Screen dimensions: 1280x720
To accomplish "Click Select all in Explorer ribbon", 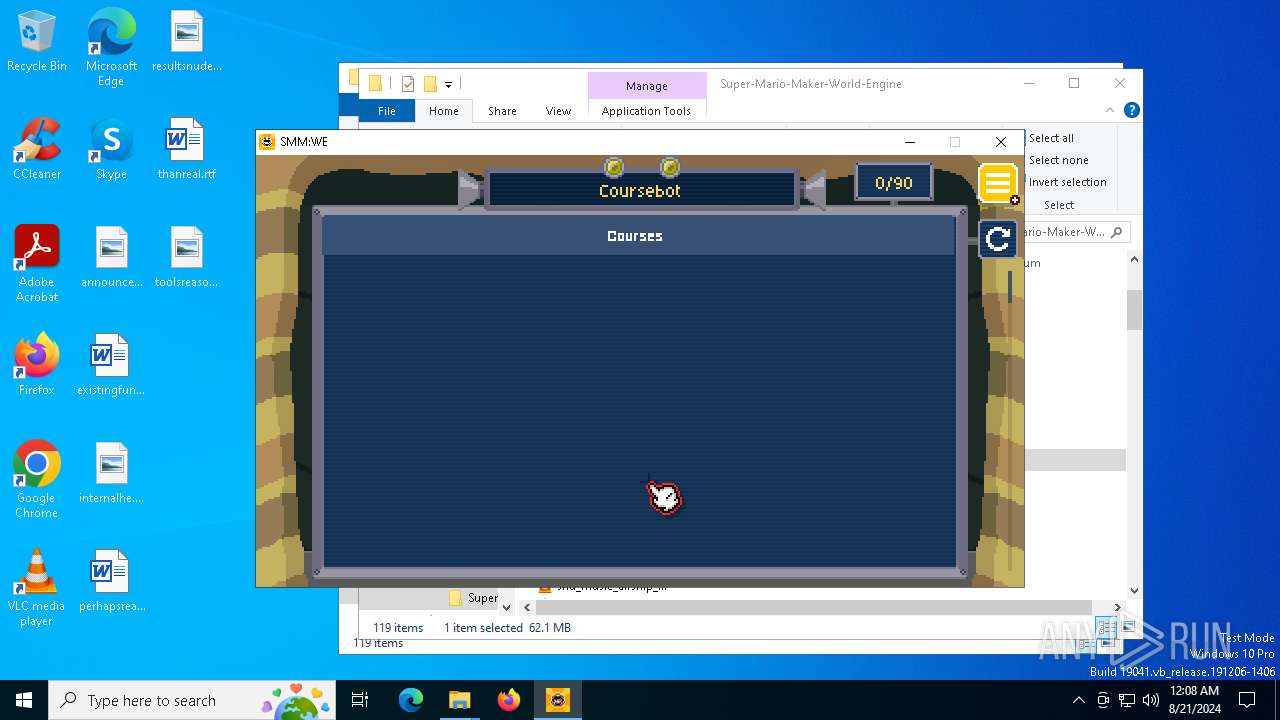I will [1051, 138].
